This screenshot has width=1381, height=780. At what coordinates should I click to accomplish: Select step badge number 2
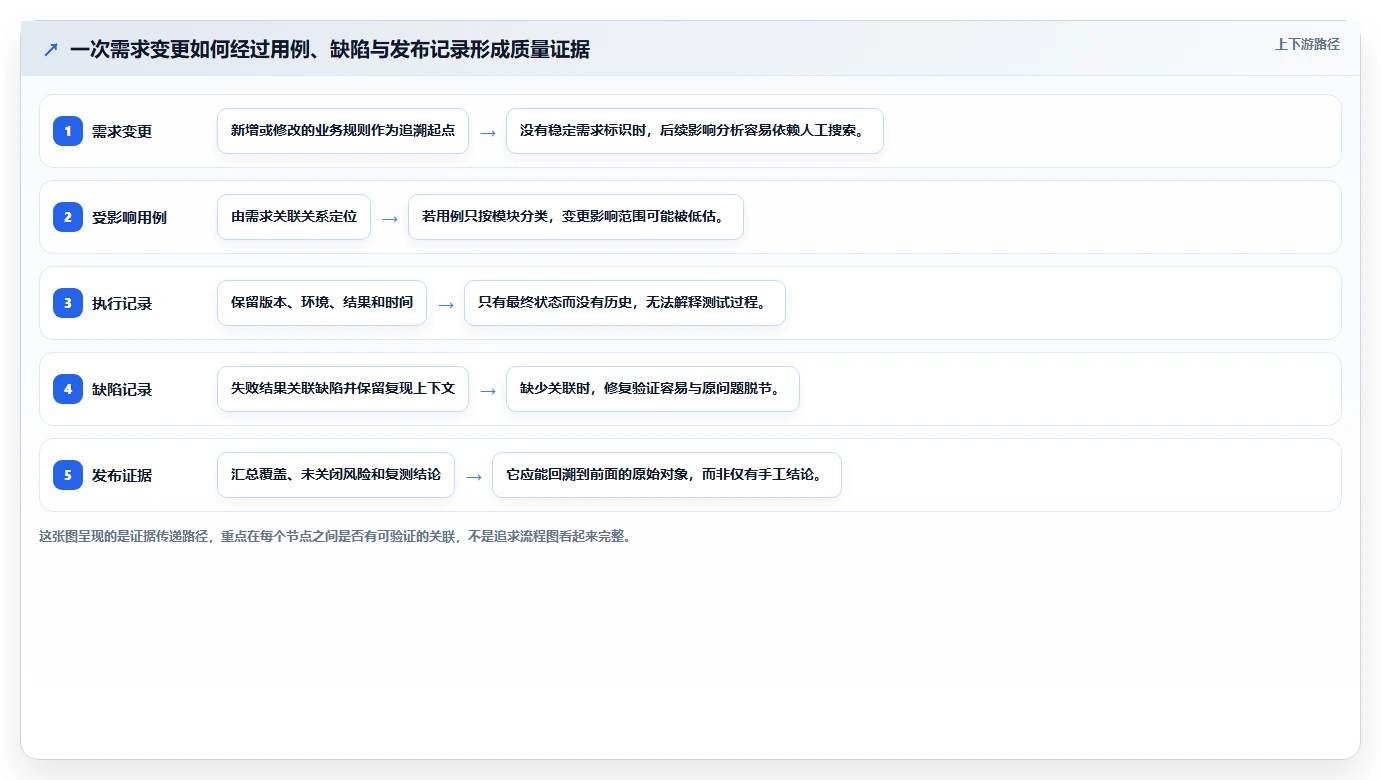point(68,217)
